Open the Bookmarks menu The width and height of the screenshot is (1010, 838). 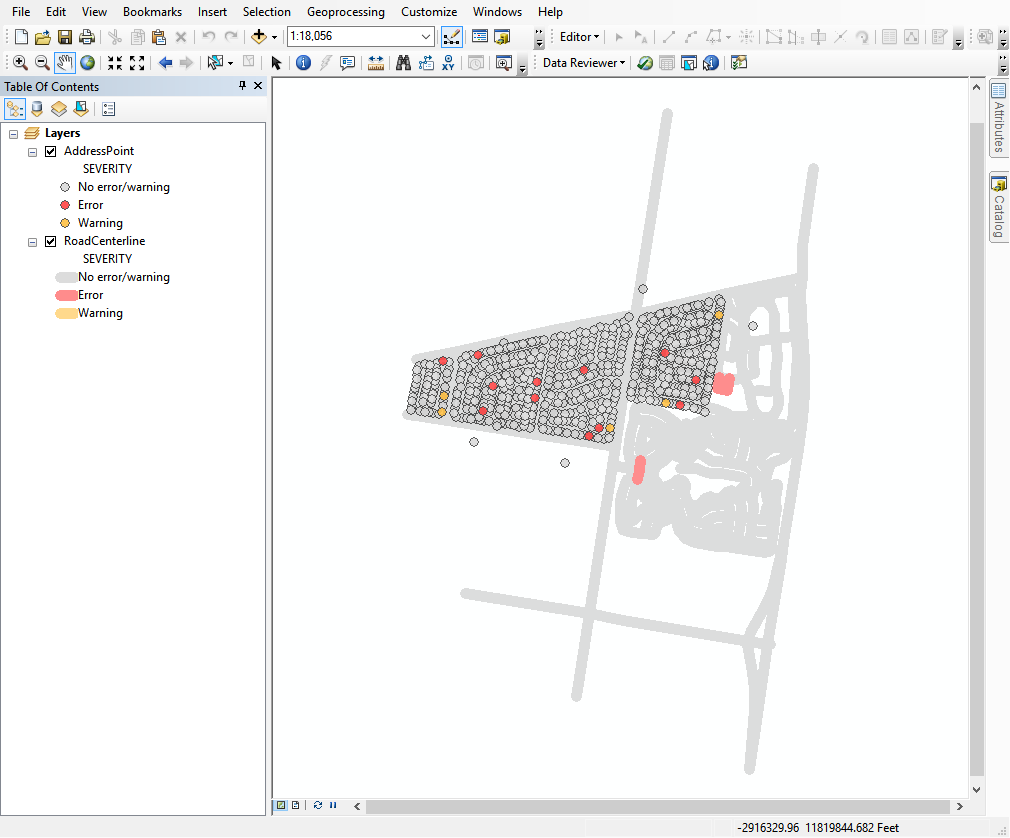(152, 12)
